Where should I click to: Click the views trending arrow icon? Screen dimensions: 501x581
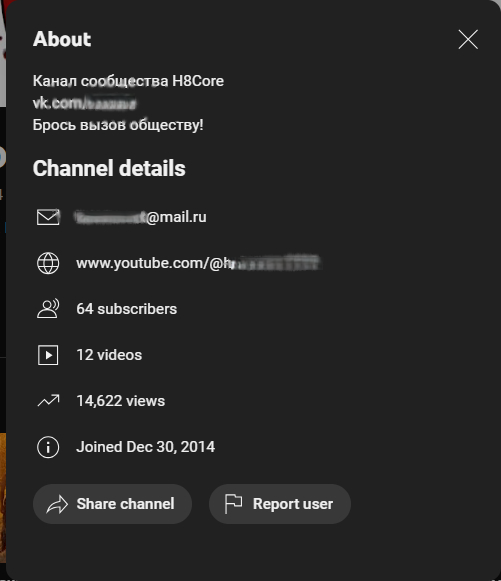point(48,401)
